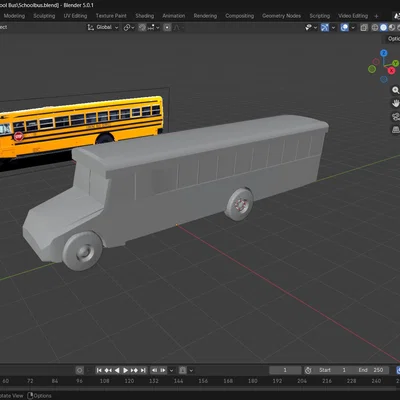Toggle the camera view icon

tap(395, 116)
